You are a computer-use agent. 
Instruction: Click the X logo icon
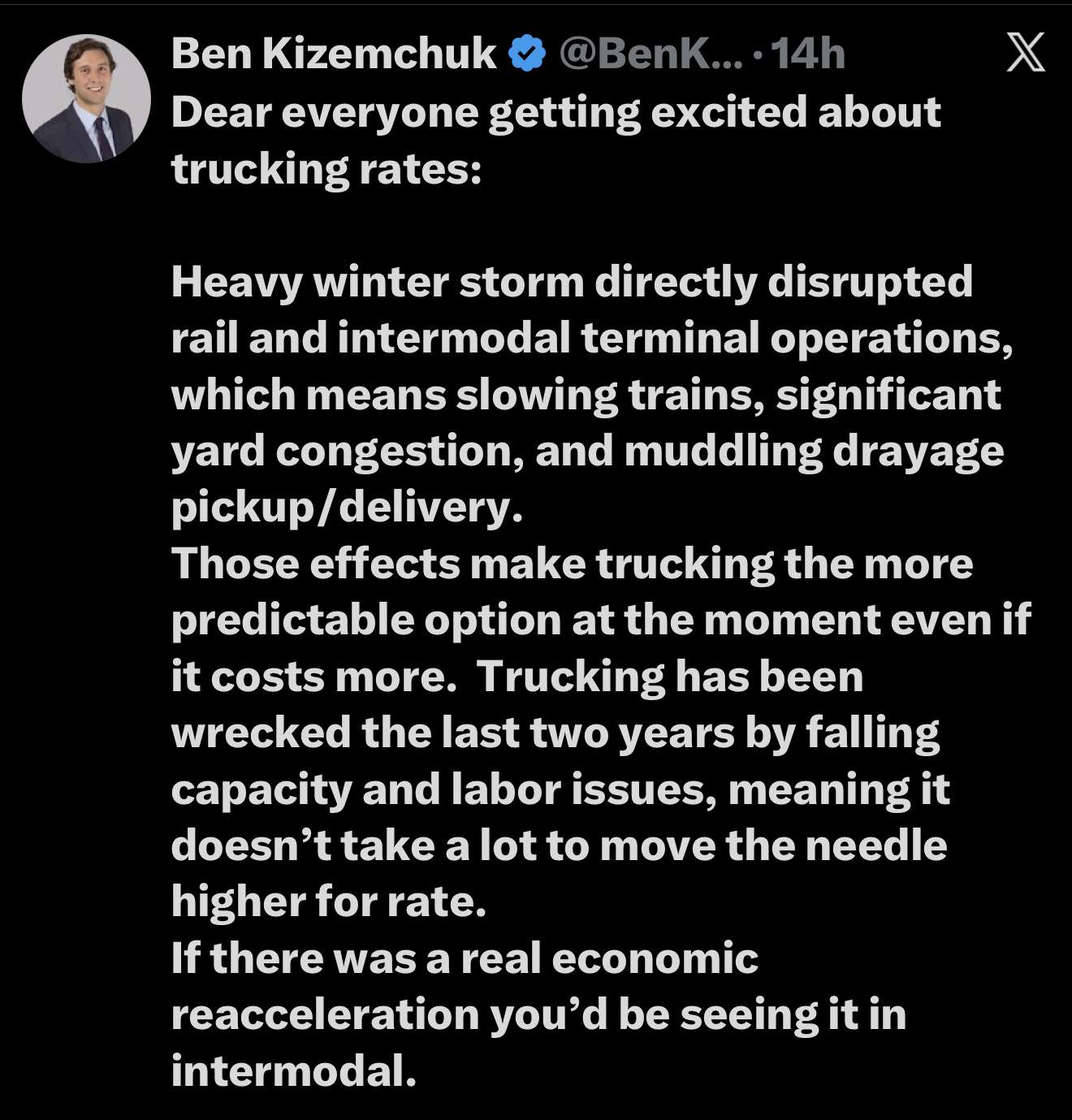pos(1025,54)
